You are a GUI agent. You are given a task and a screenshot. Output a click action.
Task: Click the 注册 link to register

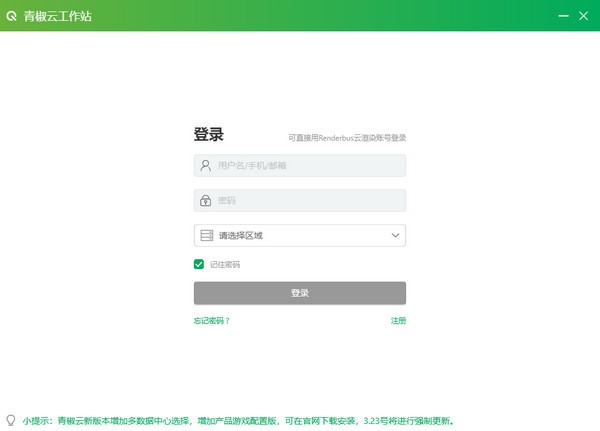click(x=398, y=321)
